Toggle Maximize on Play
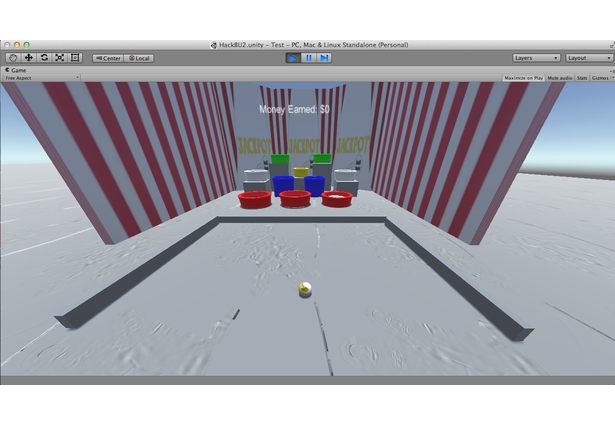 pos(524,78)
